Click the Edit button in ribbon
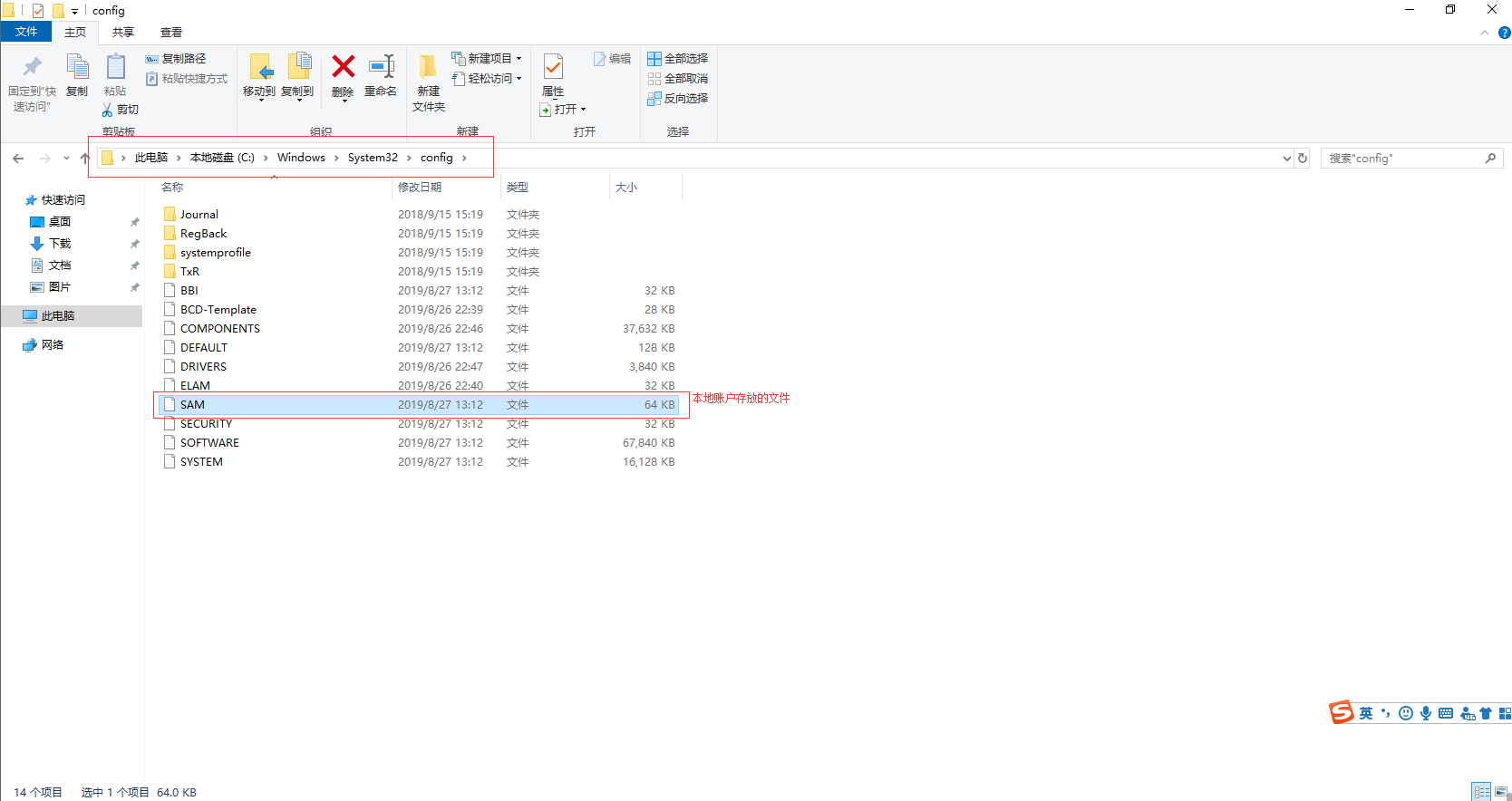This screenshot has height=801, width=1512. coord(613,58)
